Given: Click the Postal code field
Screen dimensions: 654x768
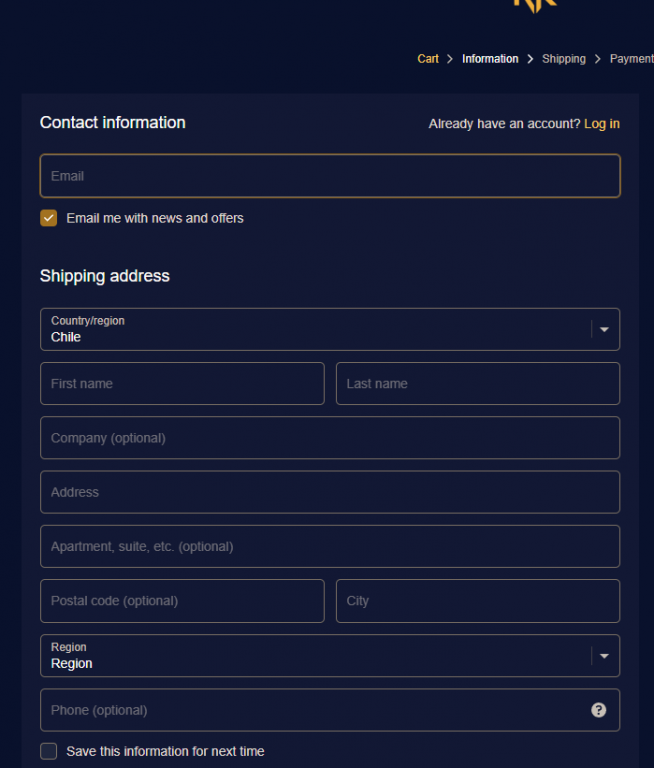Looking at the screenshot, I should (182, 601).
